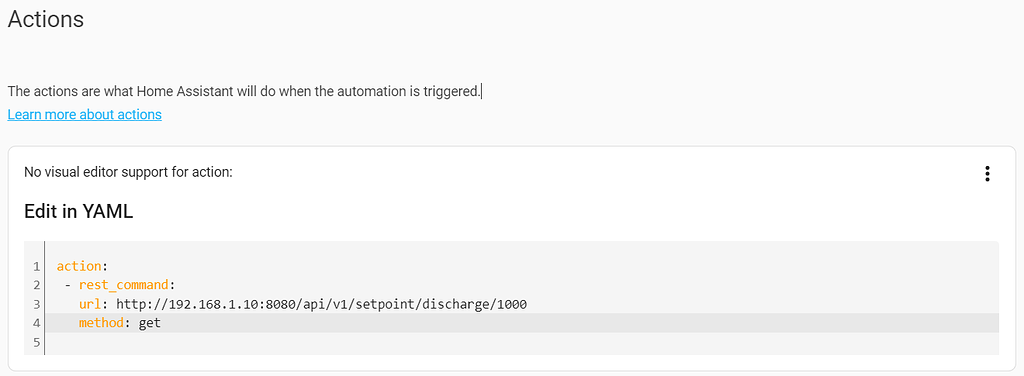Screen dimensions: 1024x376
Task: Click line number 3 in YAML gutter
Action: (x=36, y=304)
